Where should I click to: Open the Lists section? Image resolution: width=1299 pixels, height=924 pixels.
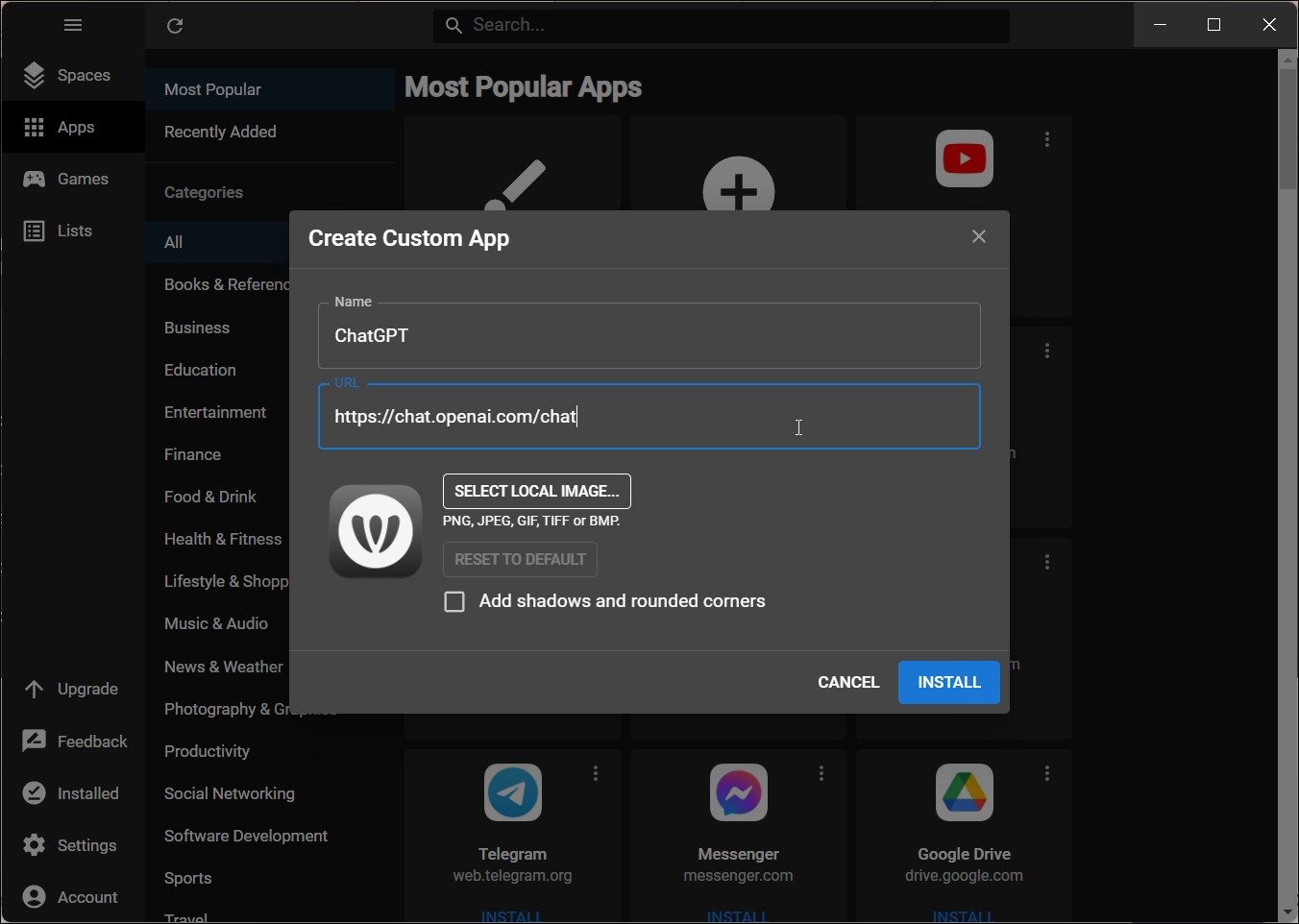(x=72, y=231)
